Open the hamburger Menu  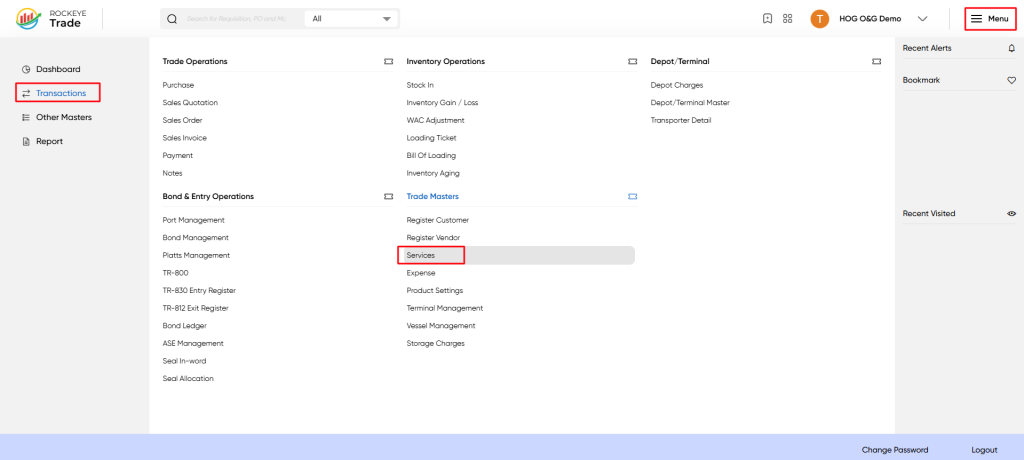tap(990, 19)
